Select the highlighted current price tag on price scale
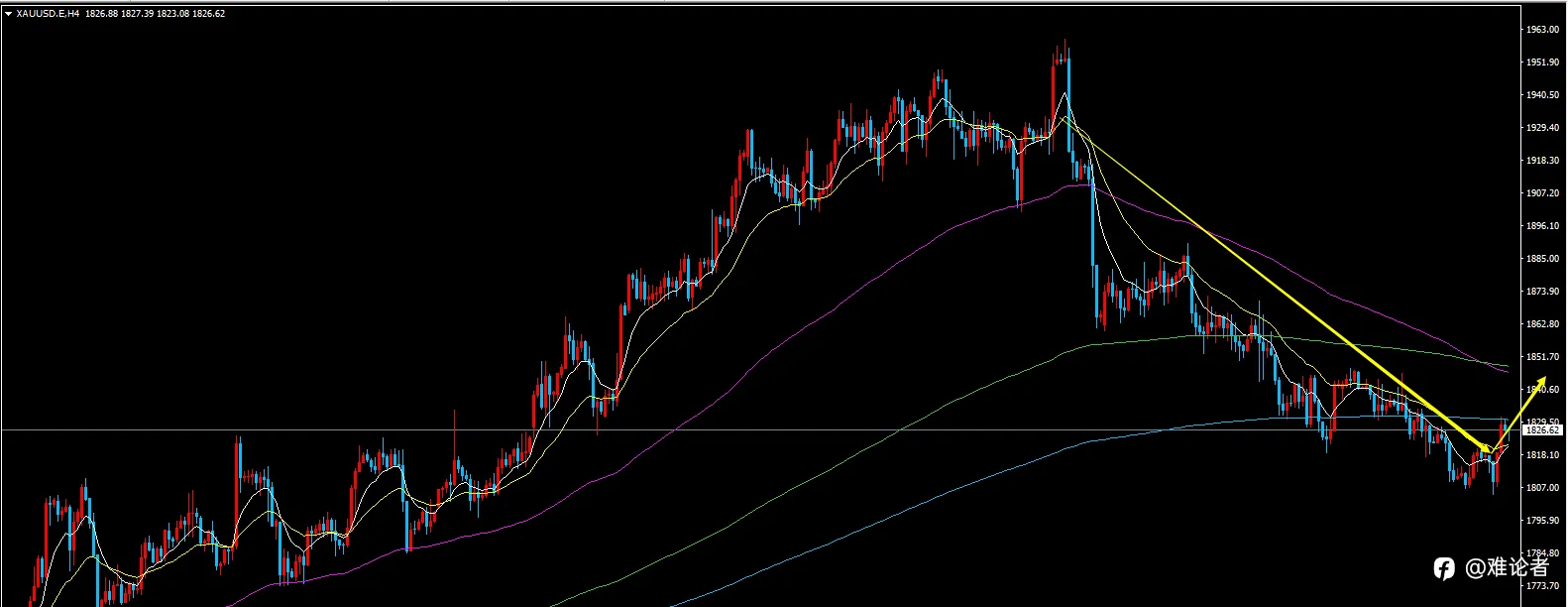Screen dimensions: 1568x607 point(1542,430)
